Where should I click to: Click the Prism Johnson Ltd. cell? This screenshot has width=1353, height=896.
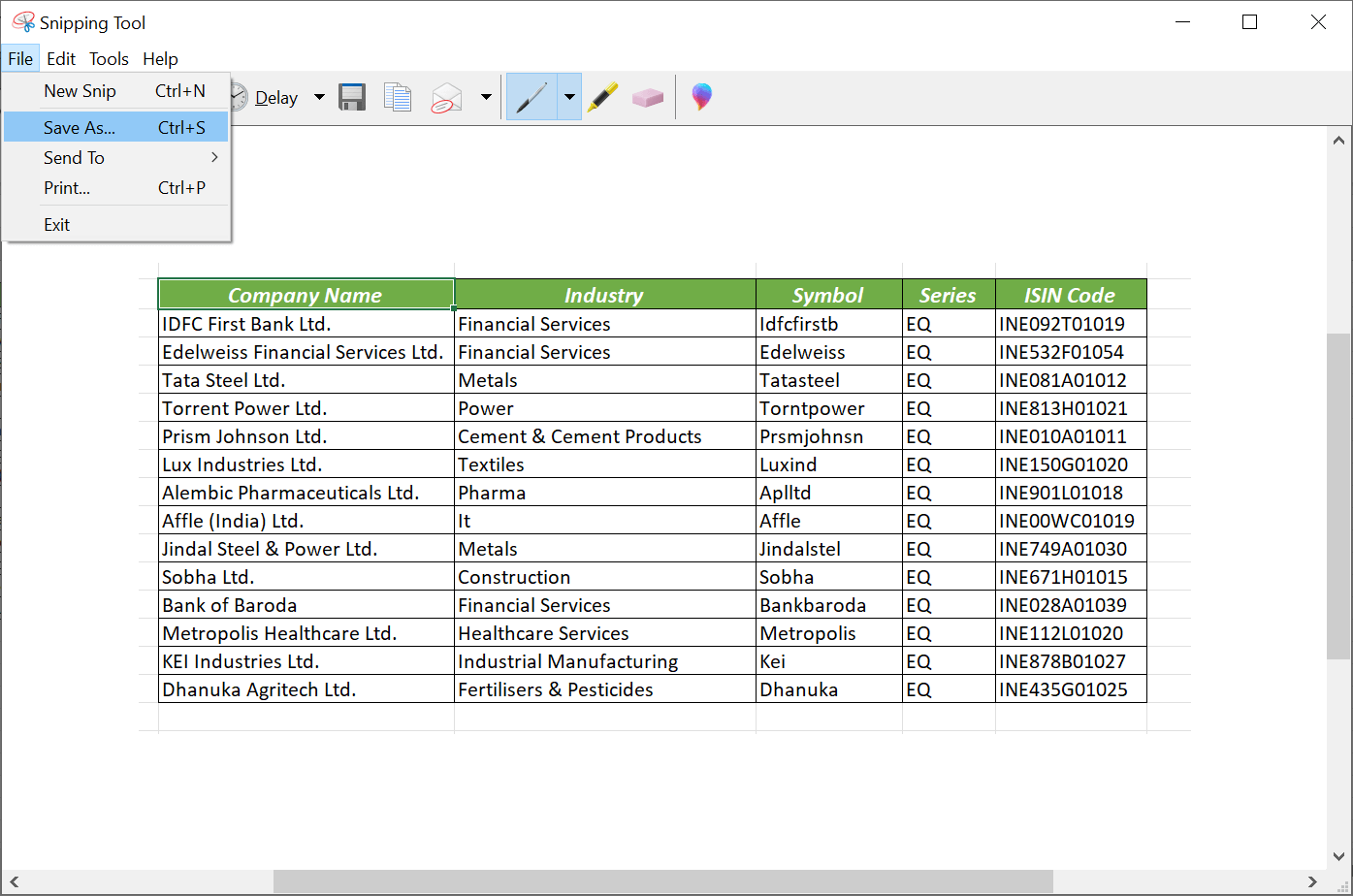point(306,436)
